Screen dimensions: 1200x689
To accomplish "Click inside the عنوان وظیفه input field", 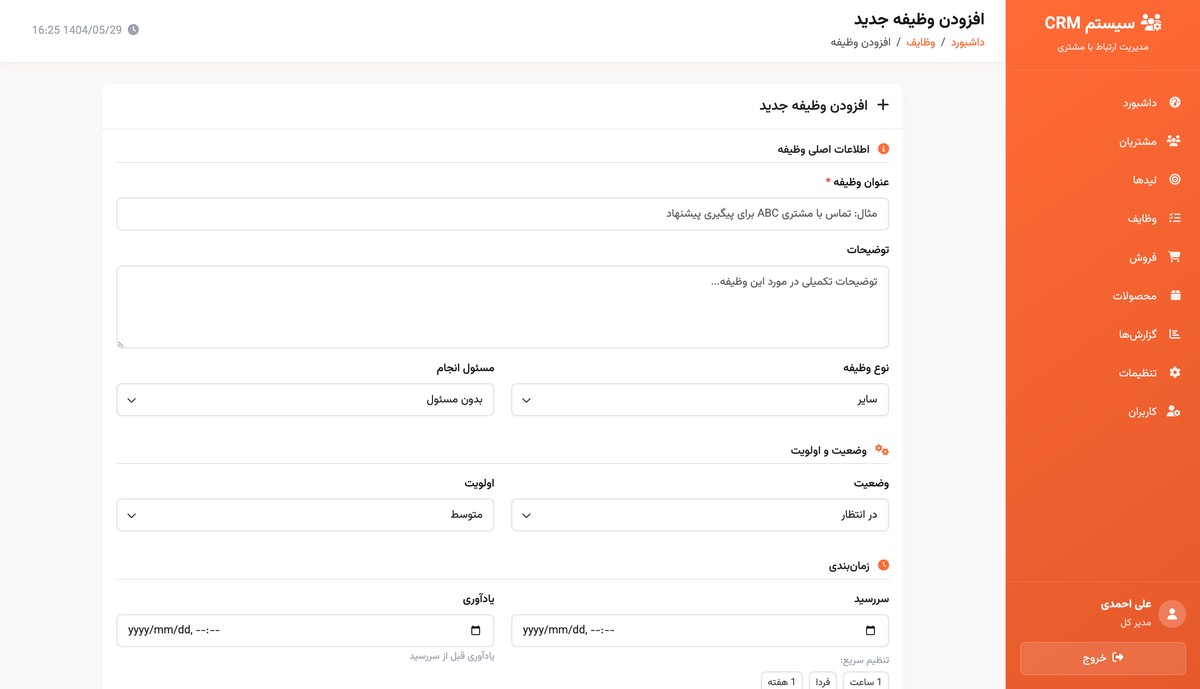I will 502,213.
